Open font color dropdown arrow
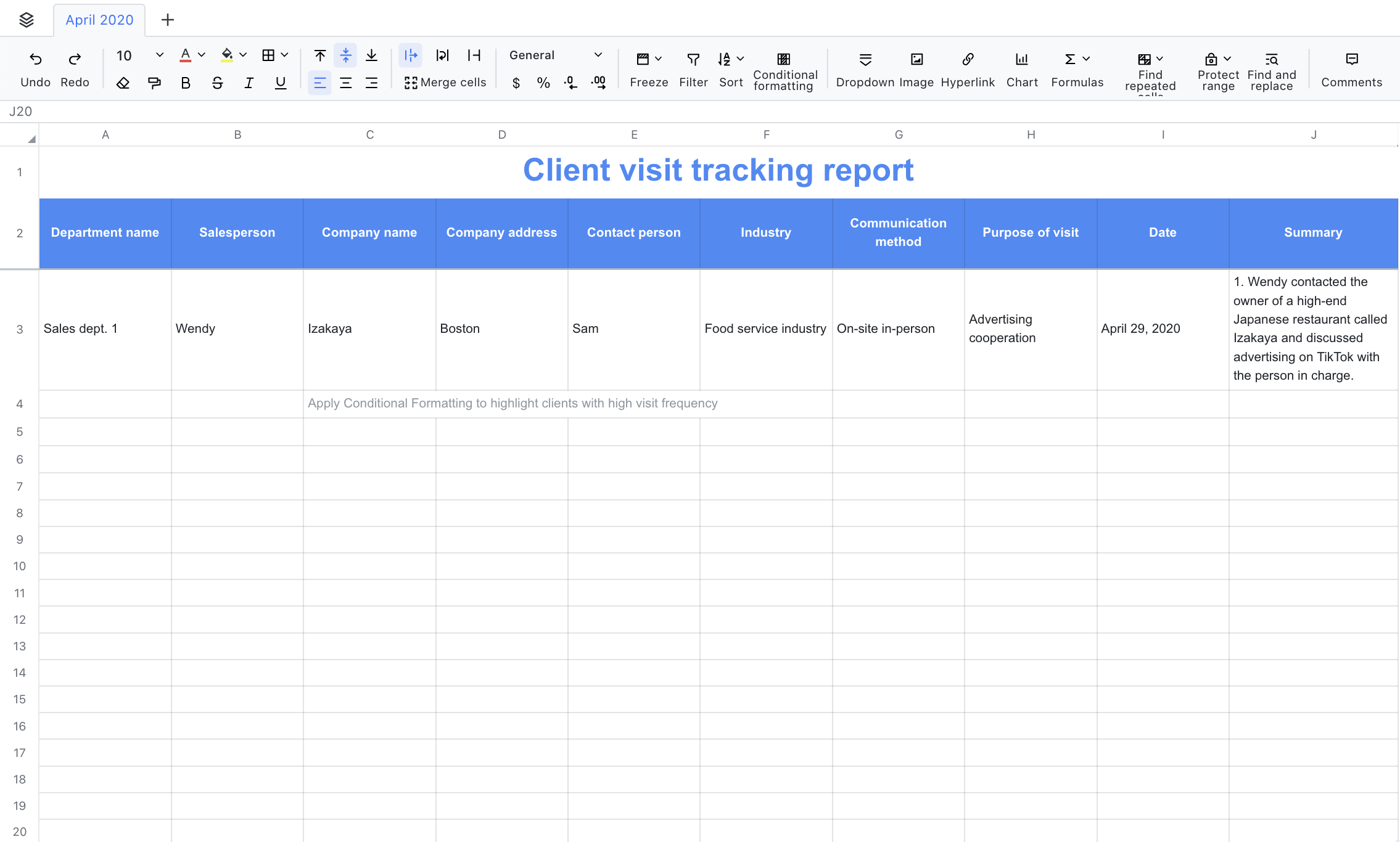Screen dimensions: 1400x842 (201, 55)
